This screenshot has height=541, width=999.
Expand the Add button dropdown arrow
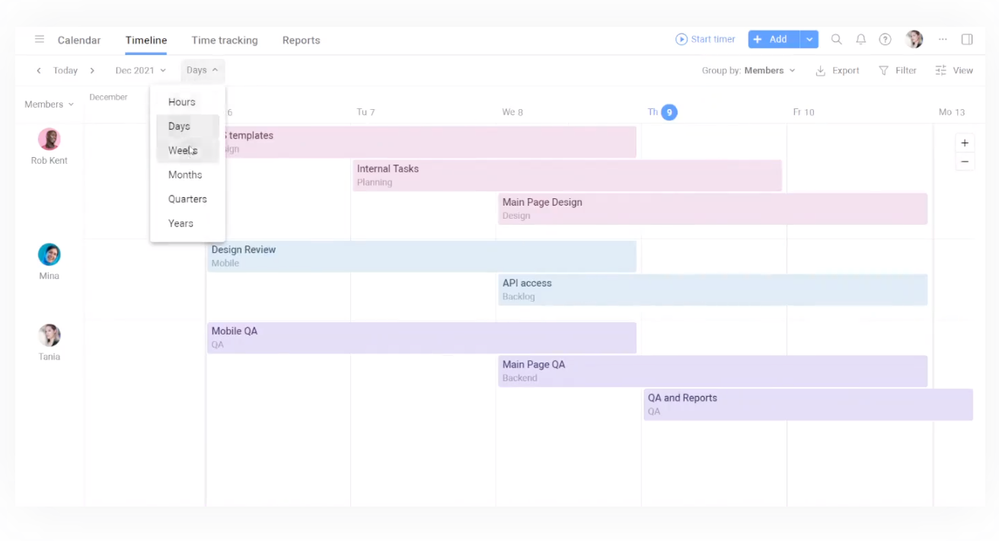[809, 40]
